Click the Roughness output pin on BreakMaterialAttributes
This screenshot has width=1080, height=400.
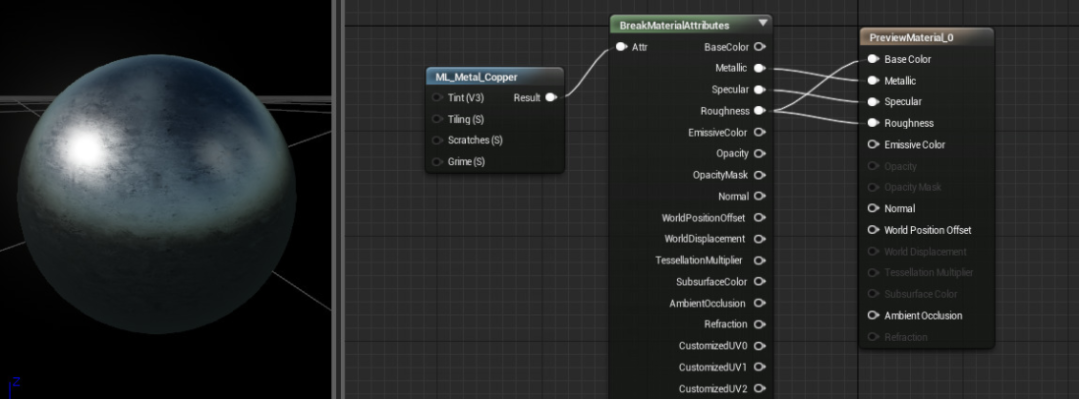click(x=759, y=110)
